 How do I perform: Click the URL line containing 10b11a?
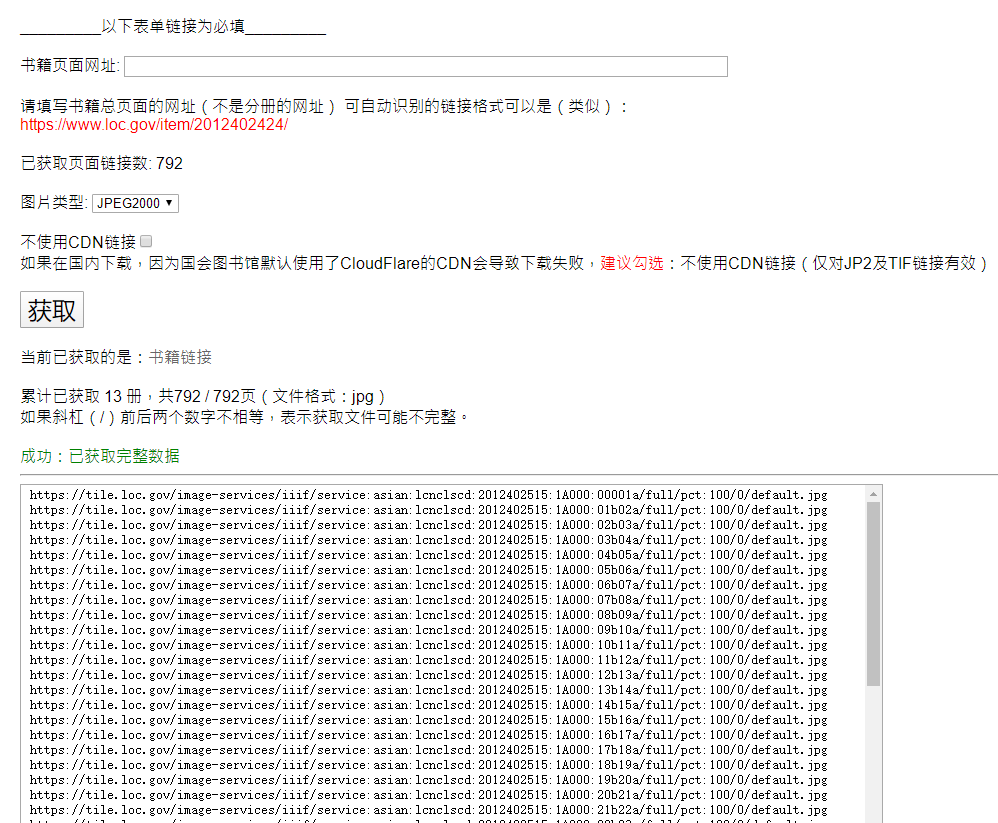tap(428, 645)
